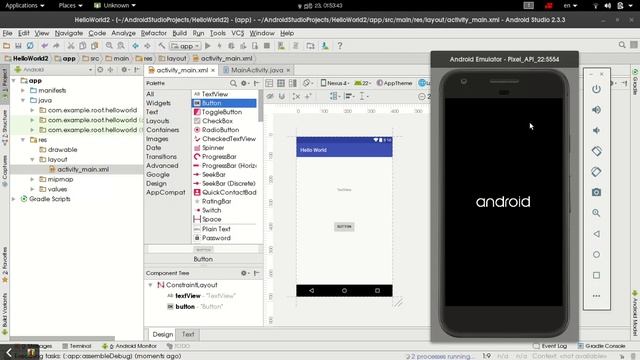Click the palette list vertical scrollbar
This screenshot has width=640, height=360.
point(260,106)
